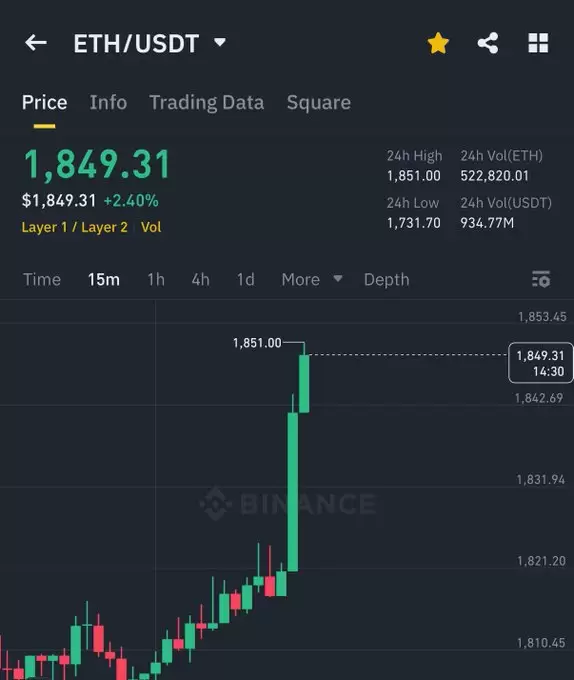The height and width of the screenshot is (680, 574).
Task: Switch to Time line chart view
Action: pos(42,279)
